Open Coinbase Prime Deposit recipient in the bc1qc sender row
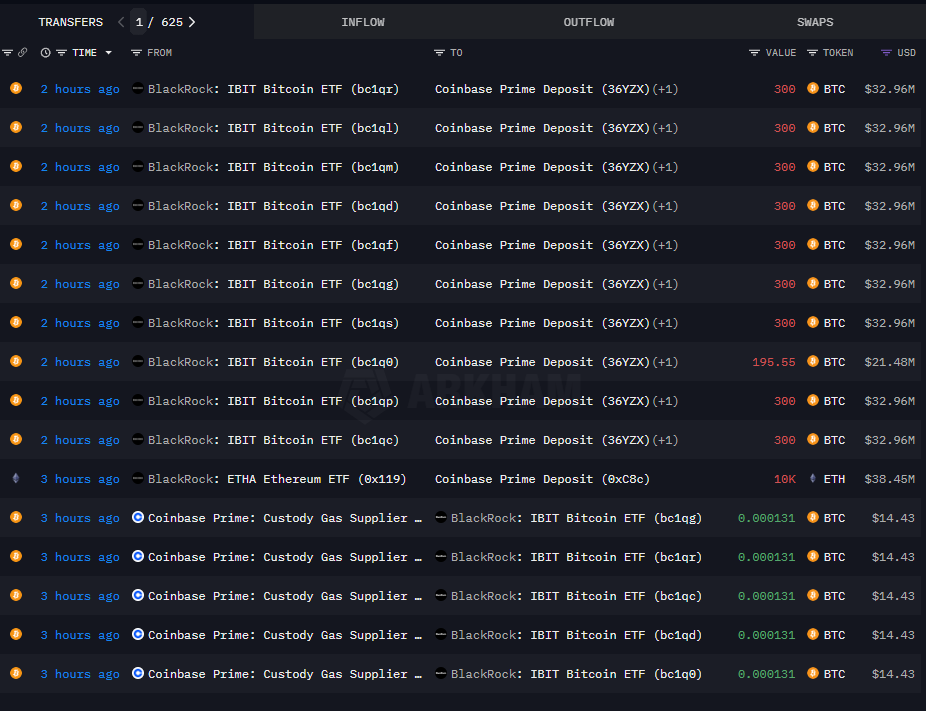This screenshot has height=711, width=926. 542,440
